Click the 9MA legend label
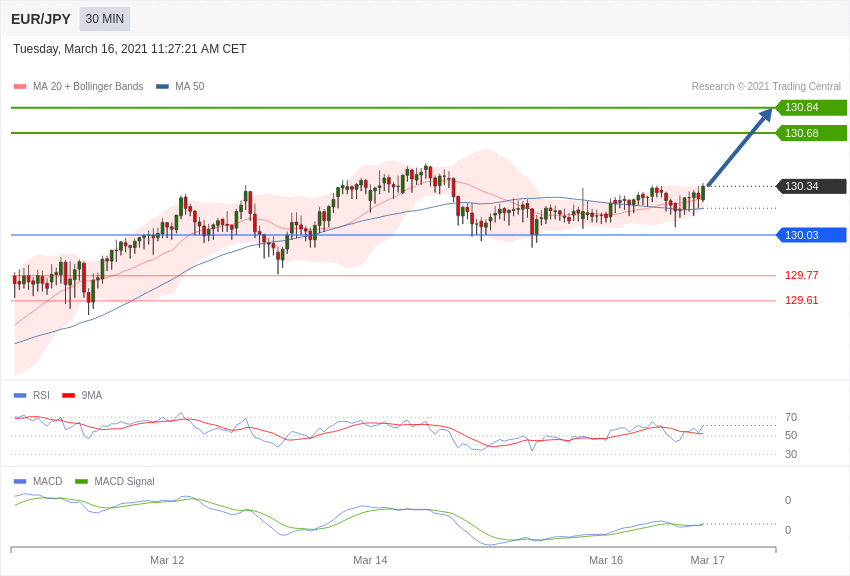 point(92,396)
